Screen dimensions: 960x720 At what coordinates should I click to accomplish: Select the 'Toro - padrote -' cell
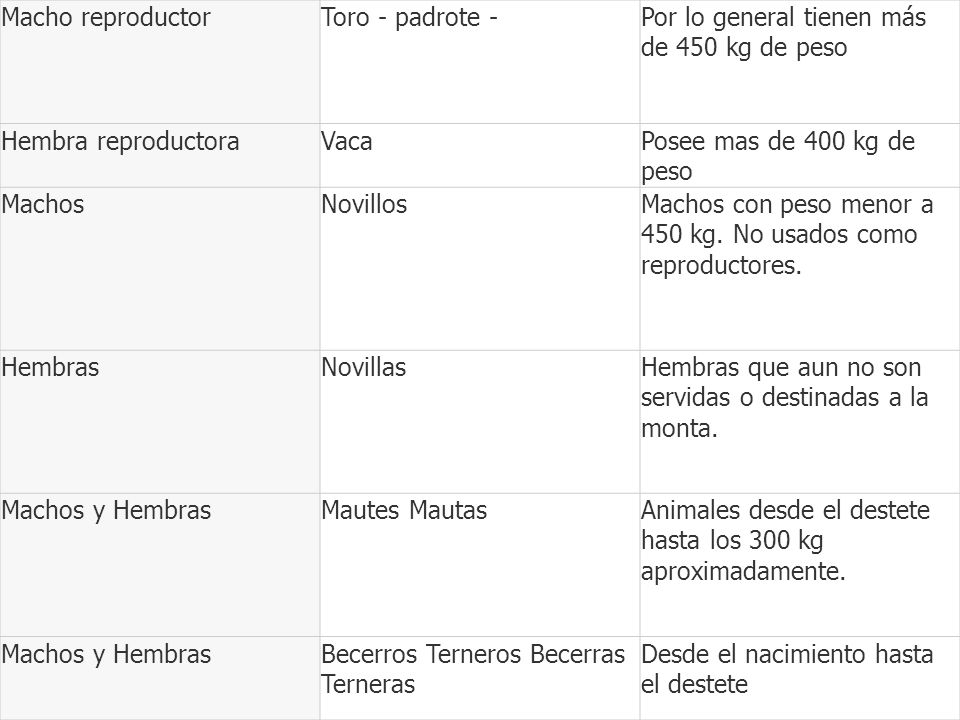click(x=479, y=61)
